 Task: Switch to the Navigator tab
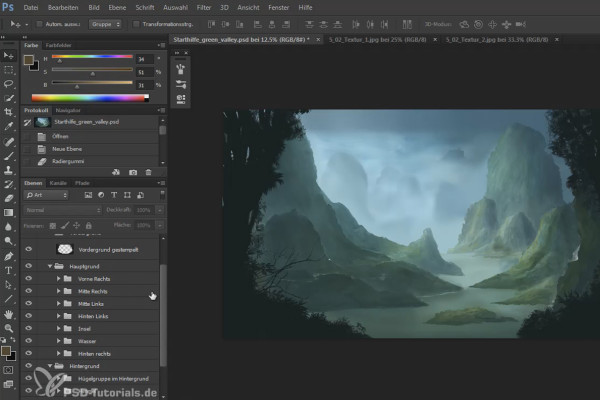tap(68, 110)
